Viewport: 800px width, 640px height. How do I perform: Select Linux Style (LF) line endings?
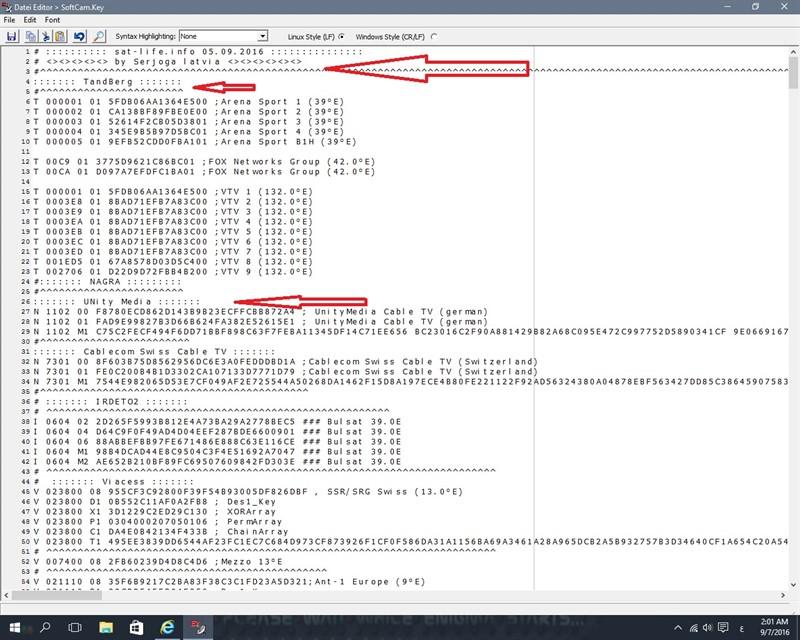(341, 36)
